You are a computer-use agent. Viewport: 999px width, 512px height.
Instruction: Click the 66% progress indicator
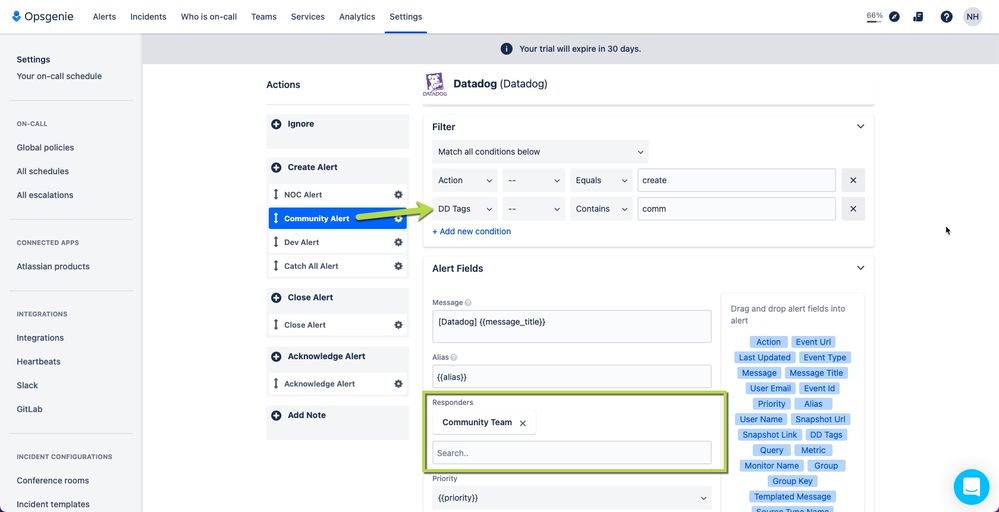tap(874, 17)
